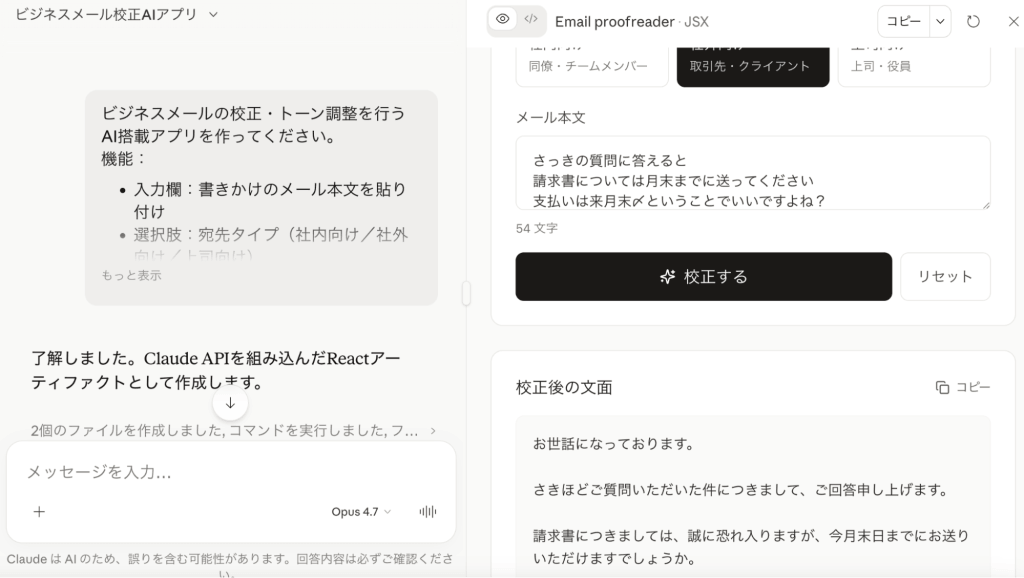Click the voice input waveform icon
The height and width of the screenshot is (578, 1024).
[428, 511]
